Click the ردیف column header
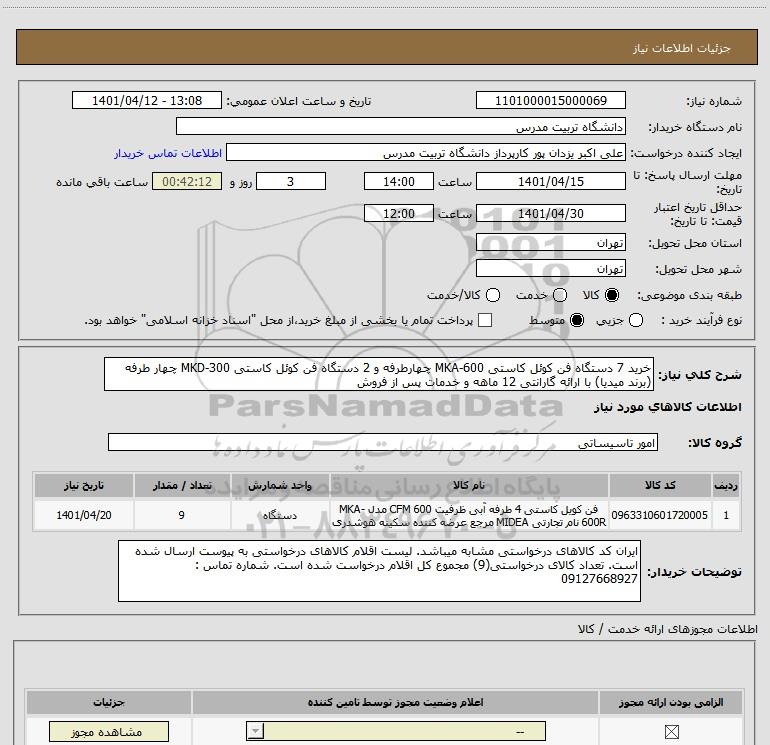The height and width of the screenshot is (745, 770). (726, 485)
